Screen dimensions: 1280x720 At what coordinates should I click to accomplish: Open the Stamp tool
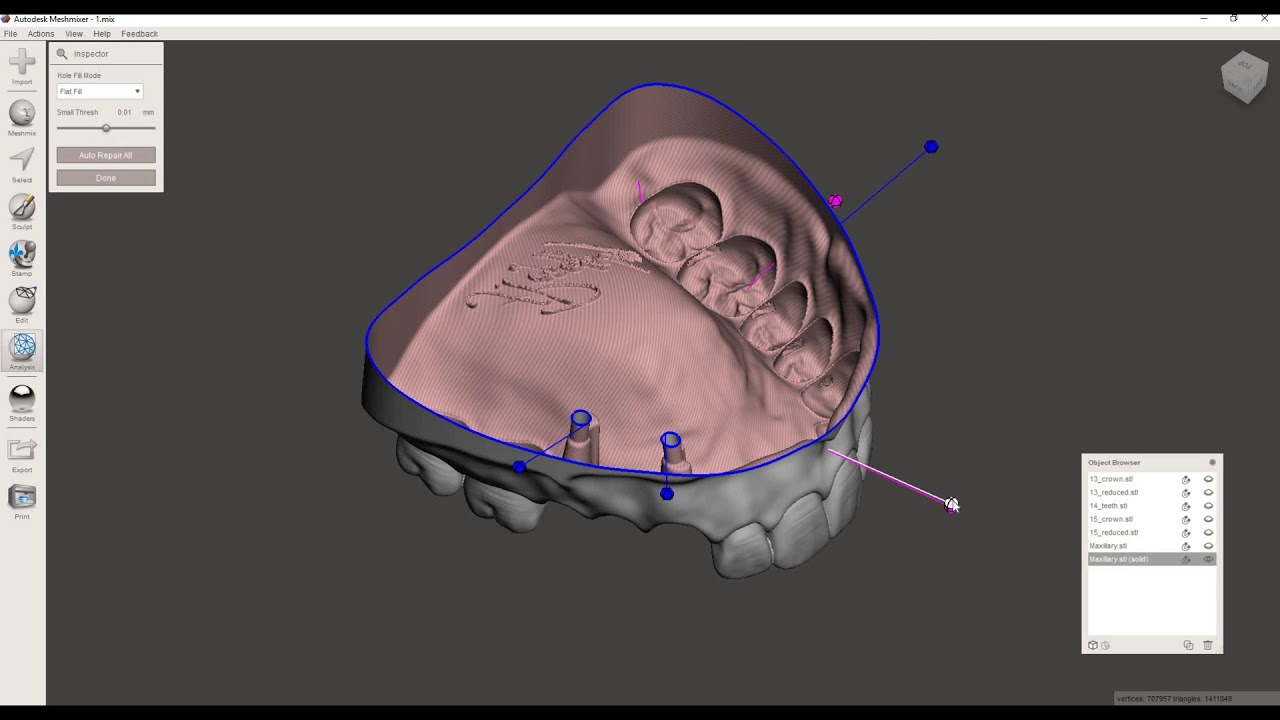[22, 259]
